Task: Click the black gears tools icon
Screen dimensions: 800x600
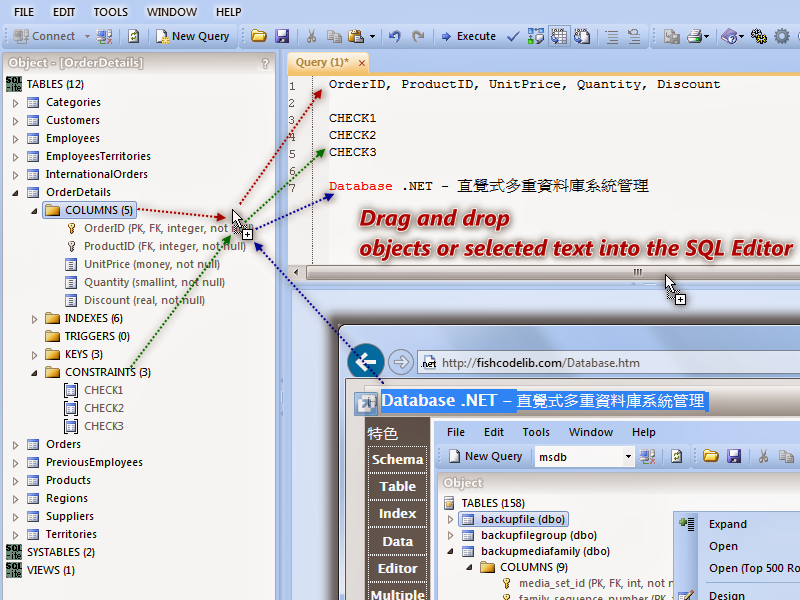Action: (x=759, y=36)
